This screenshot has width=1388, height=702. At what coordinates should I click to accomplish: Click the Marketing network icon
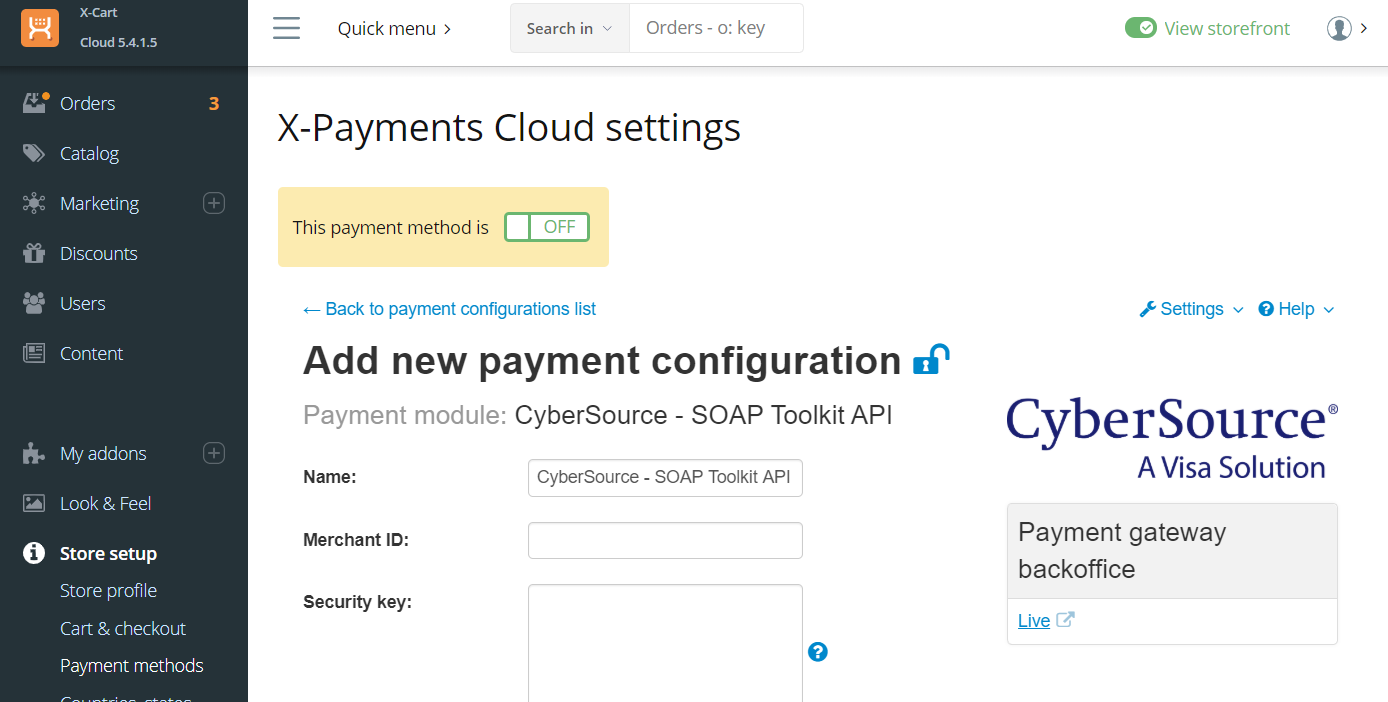tap(34, 203)
